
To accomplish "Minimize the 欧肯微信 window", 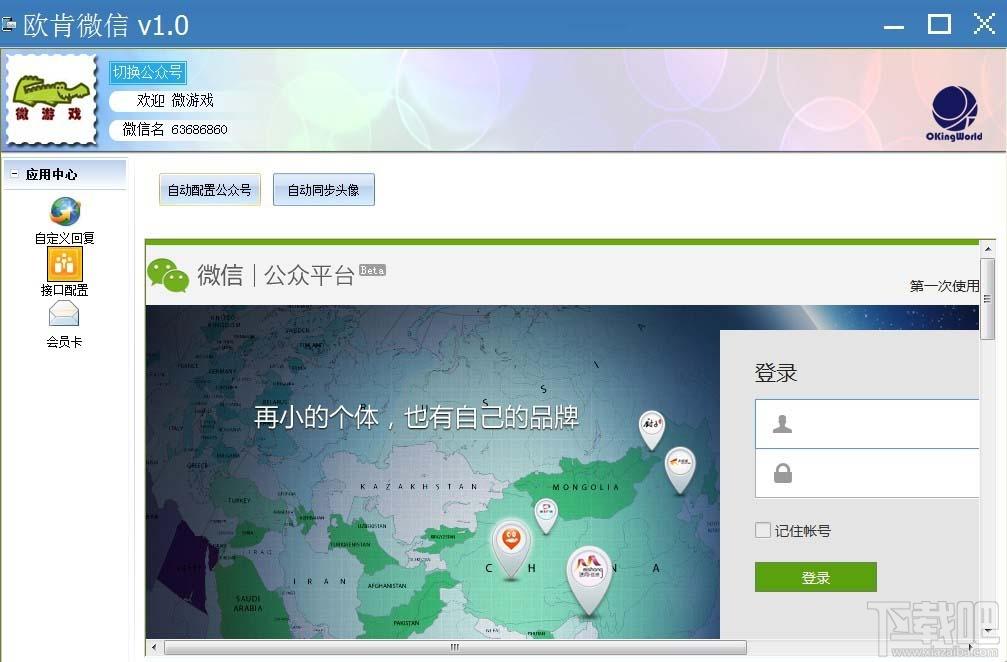I will [893, 26].
